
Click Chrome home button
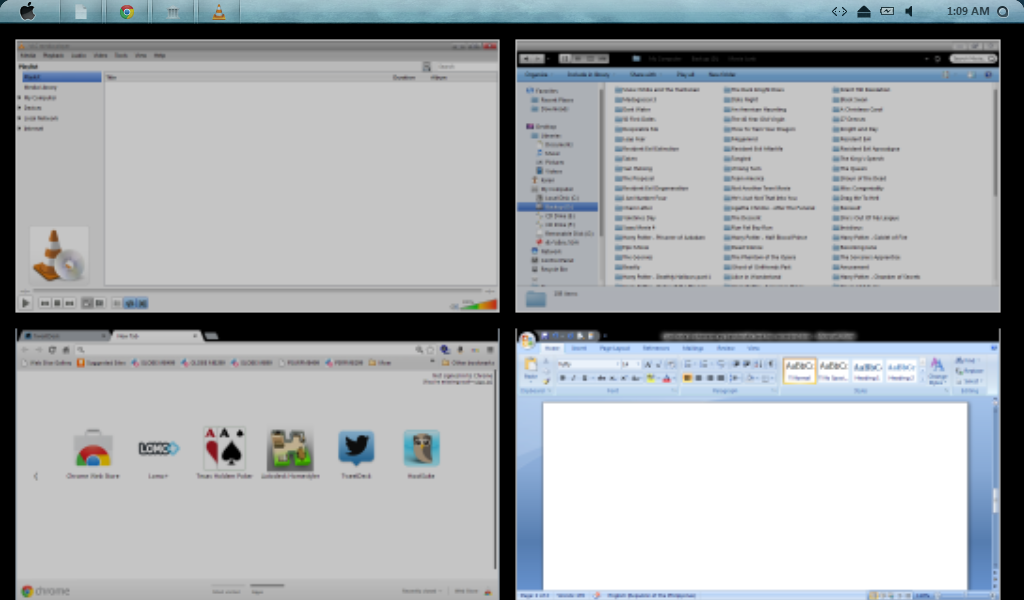66,350
